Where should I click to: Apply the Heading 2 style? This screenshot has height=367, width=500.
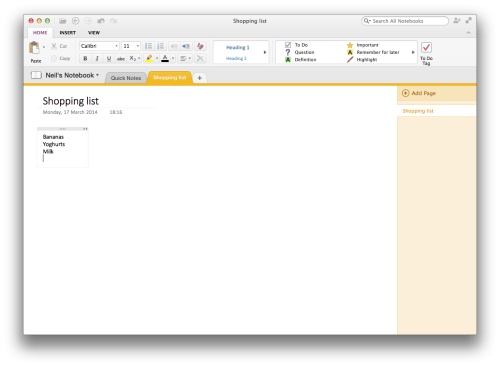pyautogui.click(x=236, y=58)
